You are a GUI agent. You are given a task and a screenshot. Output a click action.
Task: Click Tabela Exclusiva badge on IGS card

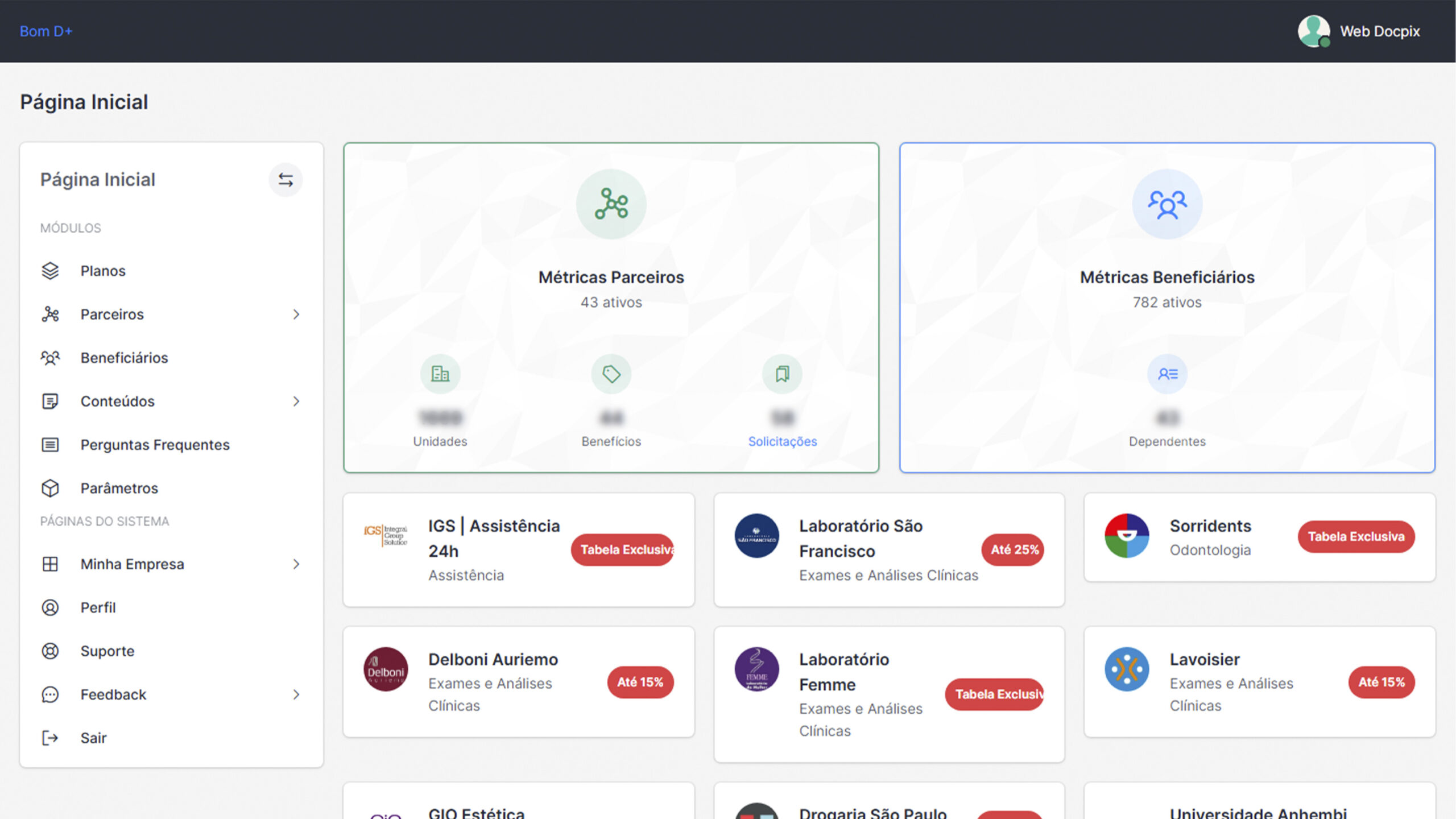click(623, 549)
